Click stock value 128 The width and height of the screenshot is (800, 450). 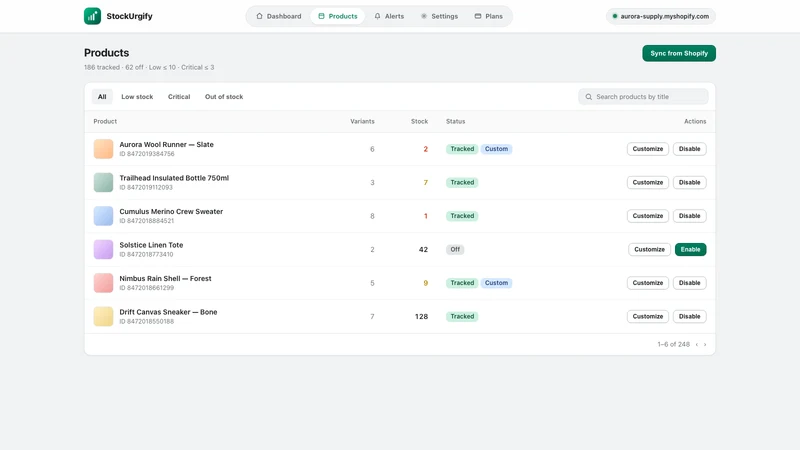click(421, 316)
